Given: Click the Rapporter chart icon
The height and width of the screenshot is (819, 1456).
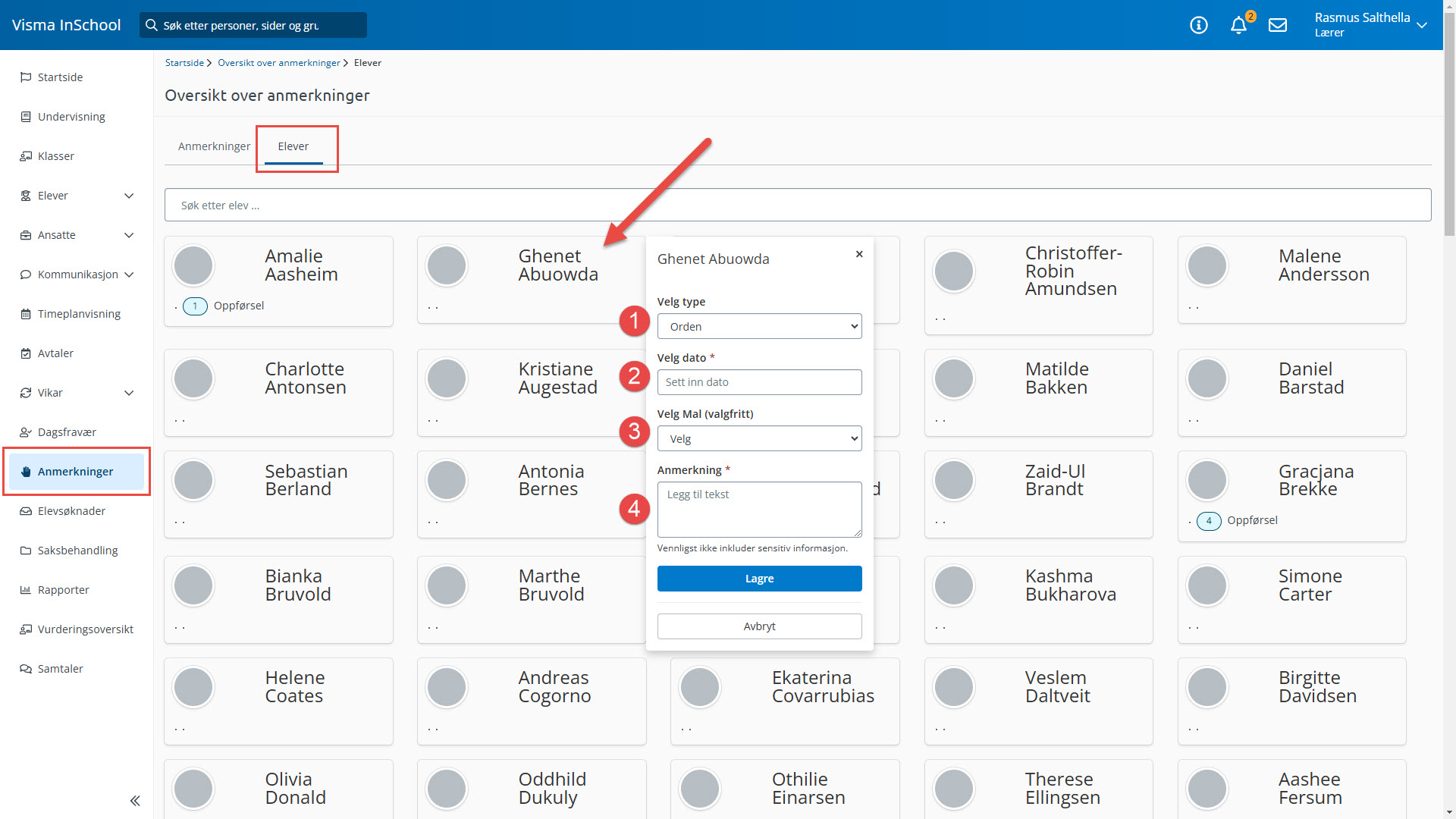Looking at the screenshot, I should 26,590.
